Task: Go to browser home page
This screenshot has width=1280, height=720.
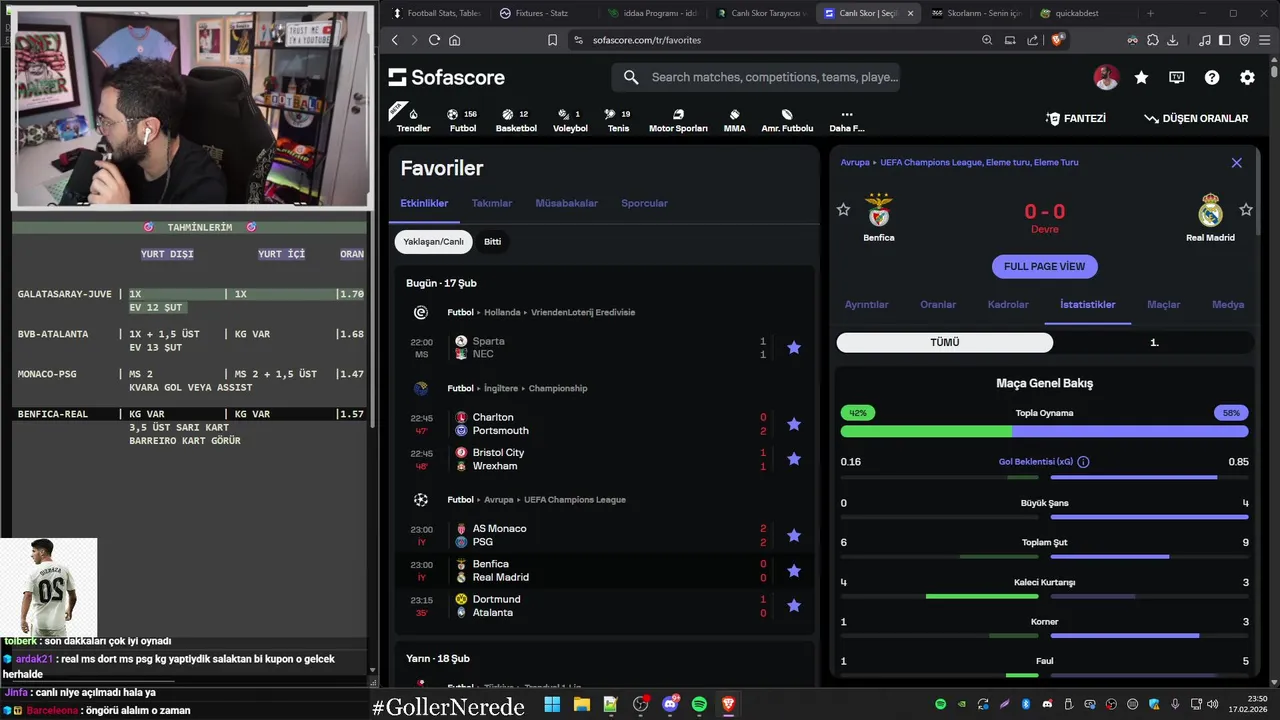Action: [455, 40]
